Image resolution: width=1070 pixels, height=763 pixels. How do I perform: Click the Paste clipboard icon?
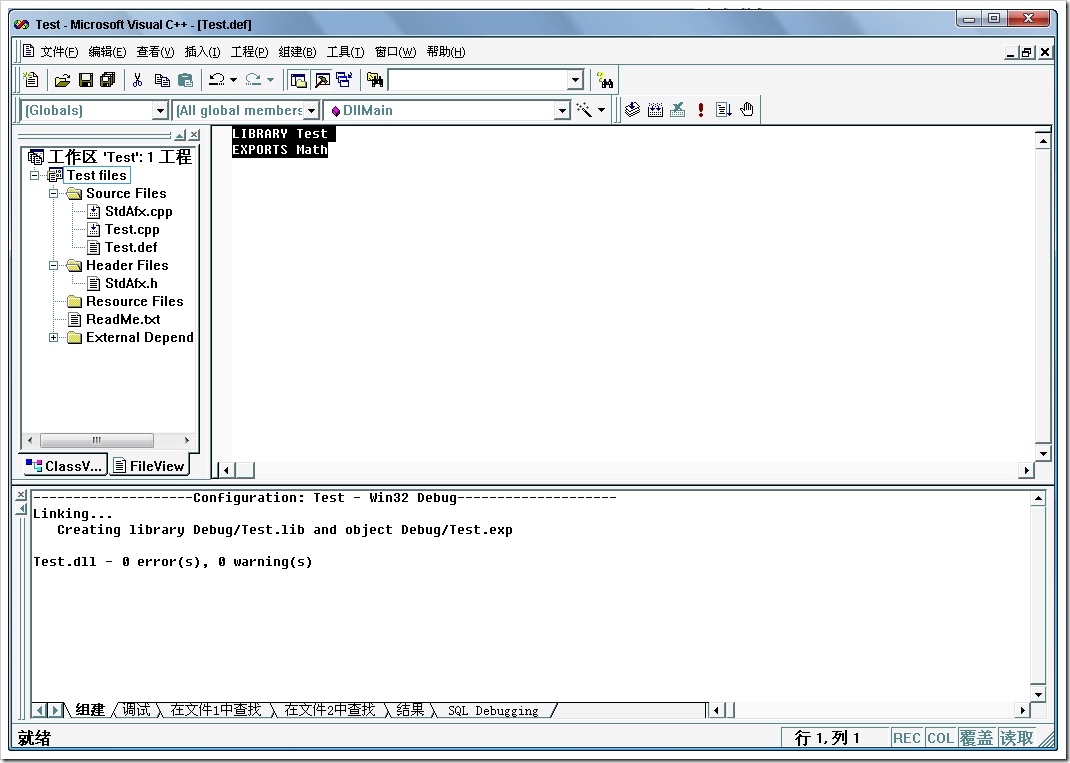(x=185, y=80)
